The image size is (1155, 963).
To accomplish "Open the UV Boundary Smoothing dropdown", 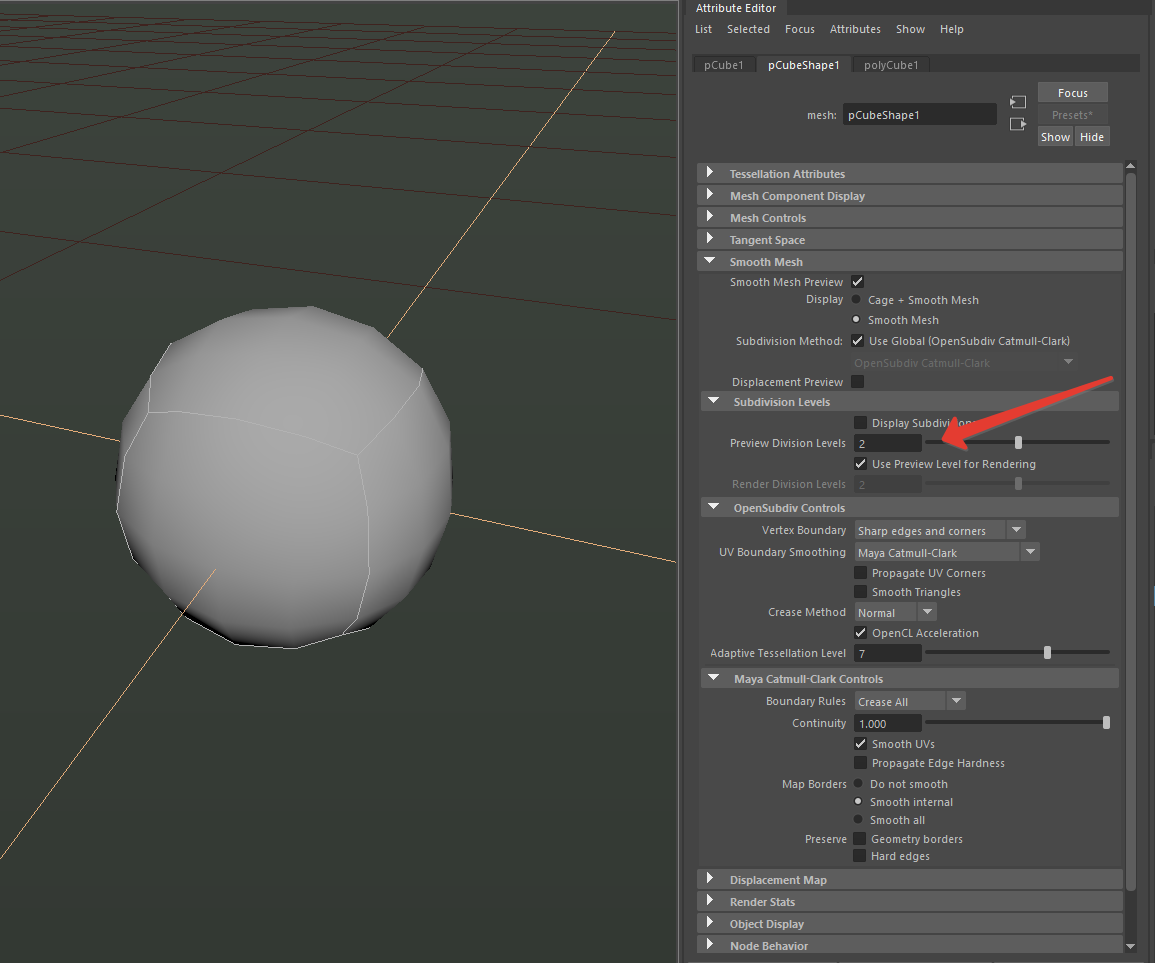I will coord(1030,552).
